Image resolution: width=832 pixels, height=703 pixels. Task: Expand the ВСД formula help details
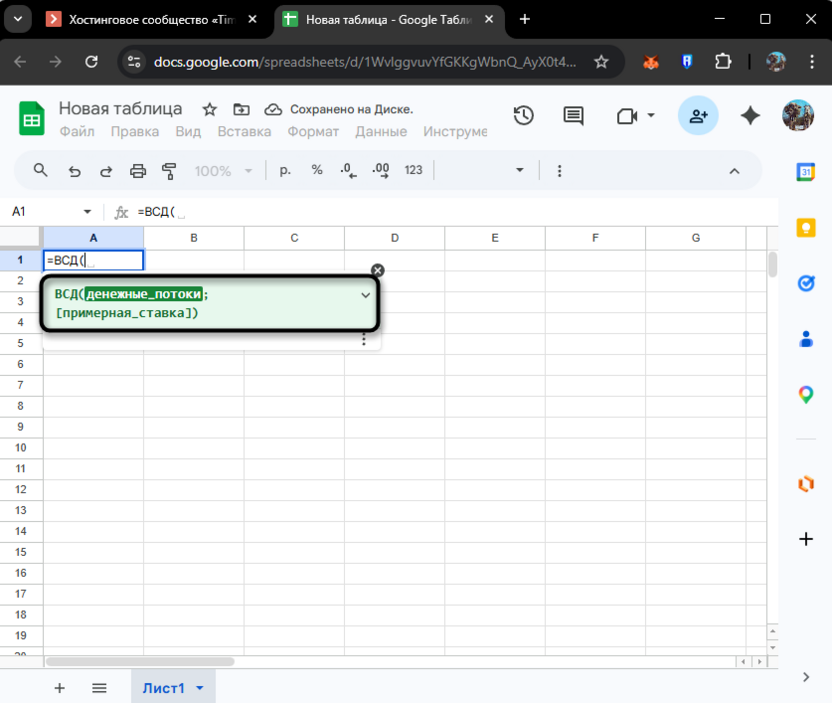[x=366, y=295]
